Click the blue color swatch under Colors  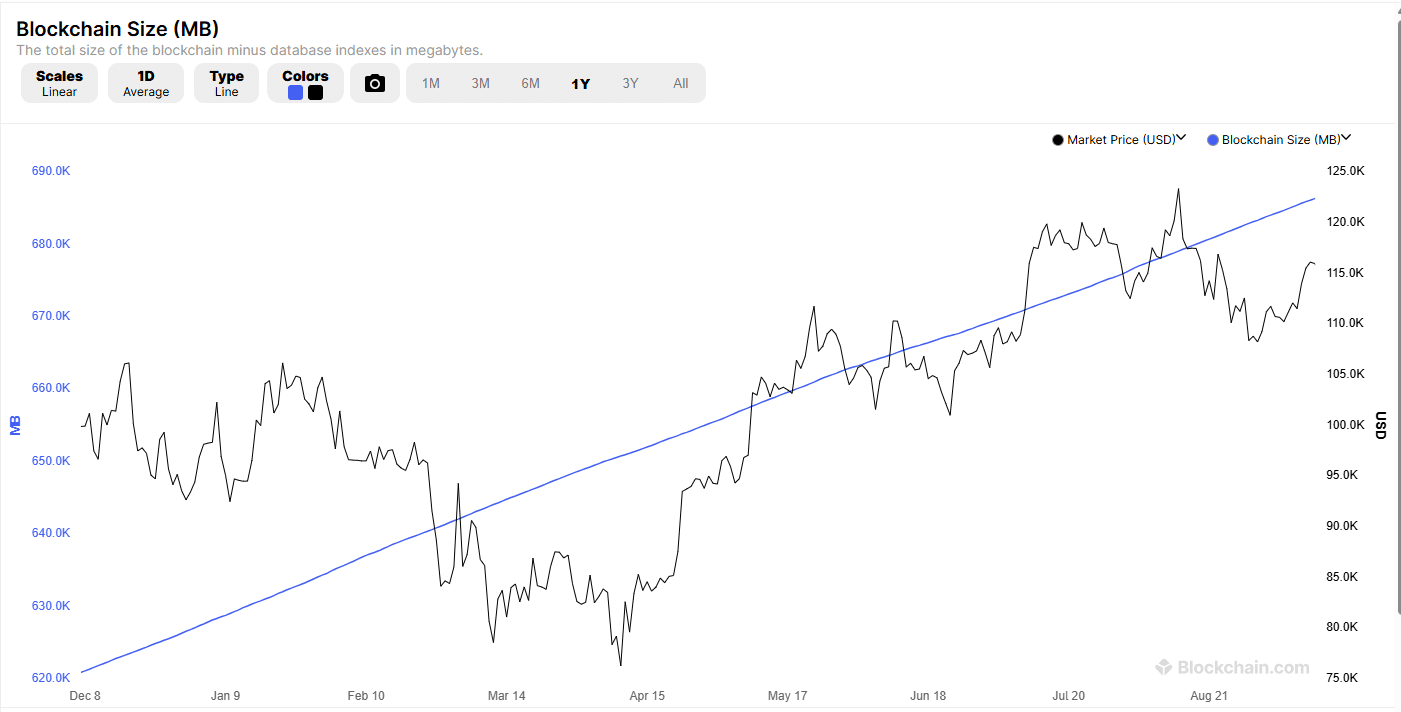[295, 92]
